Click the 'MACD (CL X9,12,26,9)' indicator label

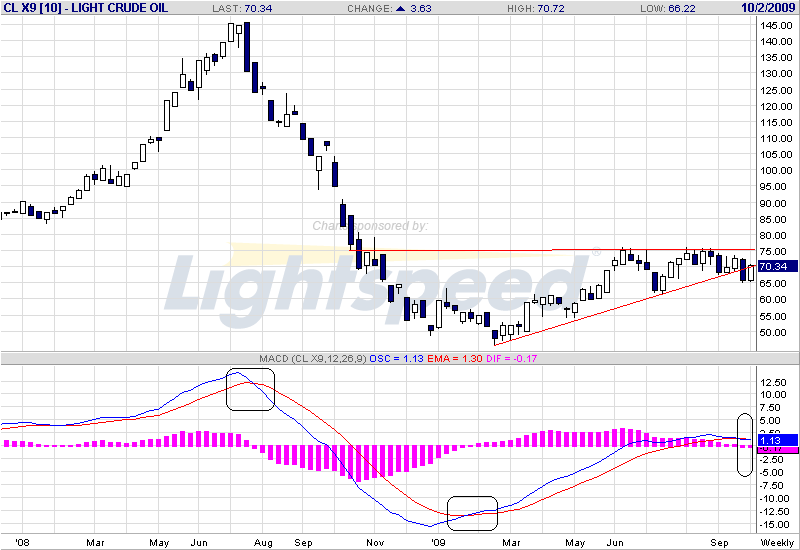tap(312, 359)
